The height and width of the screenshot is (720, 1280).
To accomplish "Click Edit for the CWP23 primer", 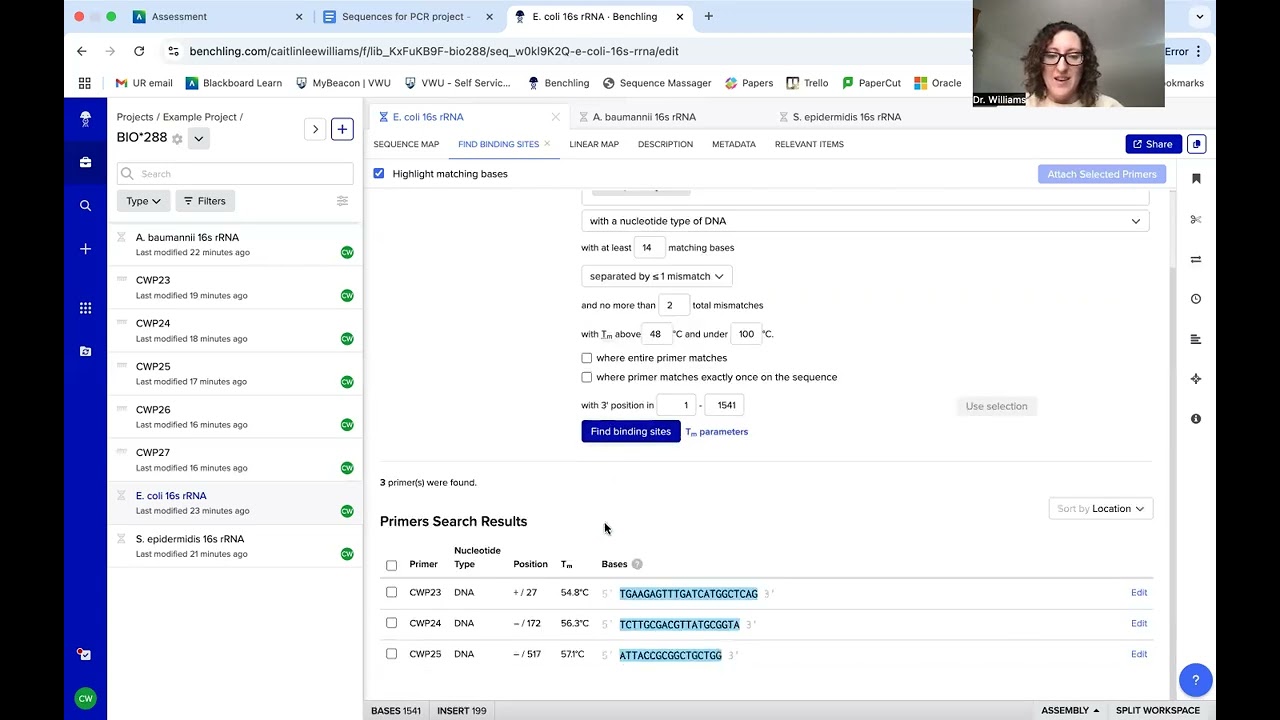I will click(1139, 592).
